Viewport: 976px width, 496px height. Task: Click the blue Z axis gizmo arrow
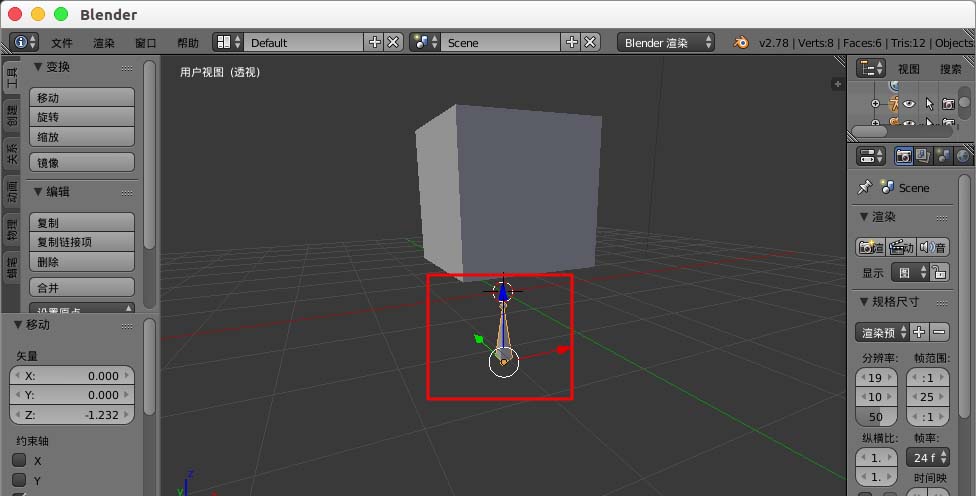click(502, 292)
